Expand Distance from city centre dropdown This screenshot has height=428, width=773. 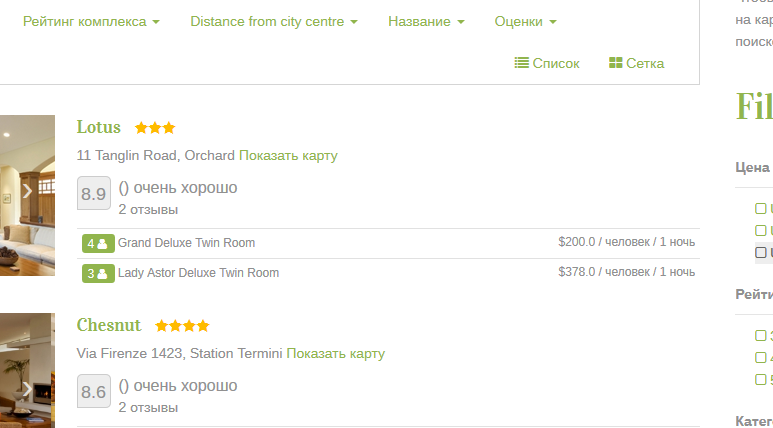click(273, 21)
